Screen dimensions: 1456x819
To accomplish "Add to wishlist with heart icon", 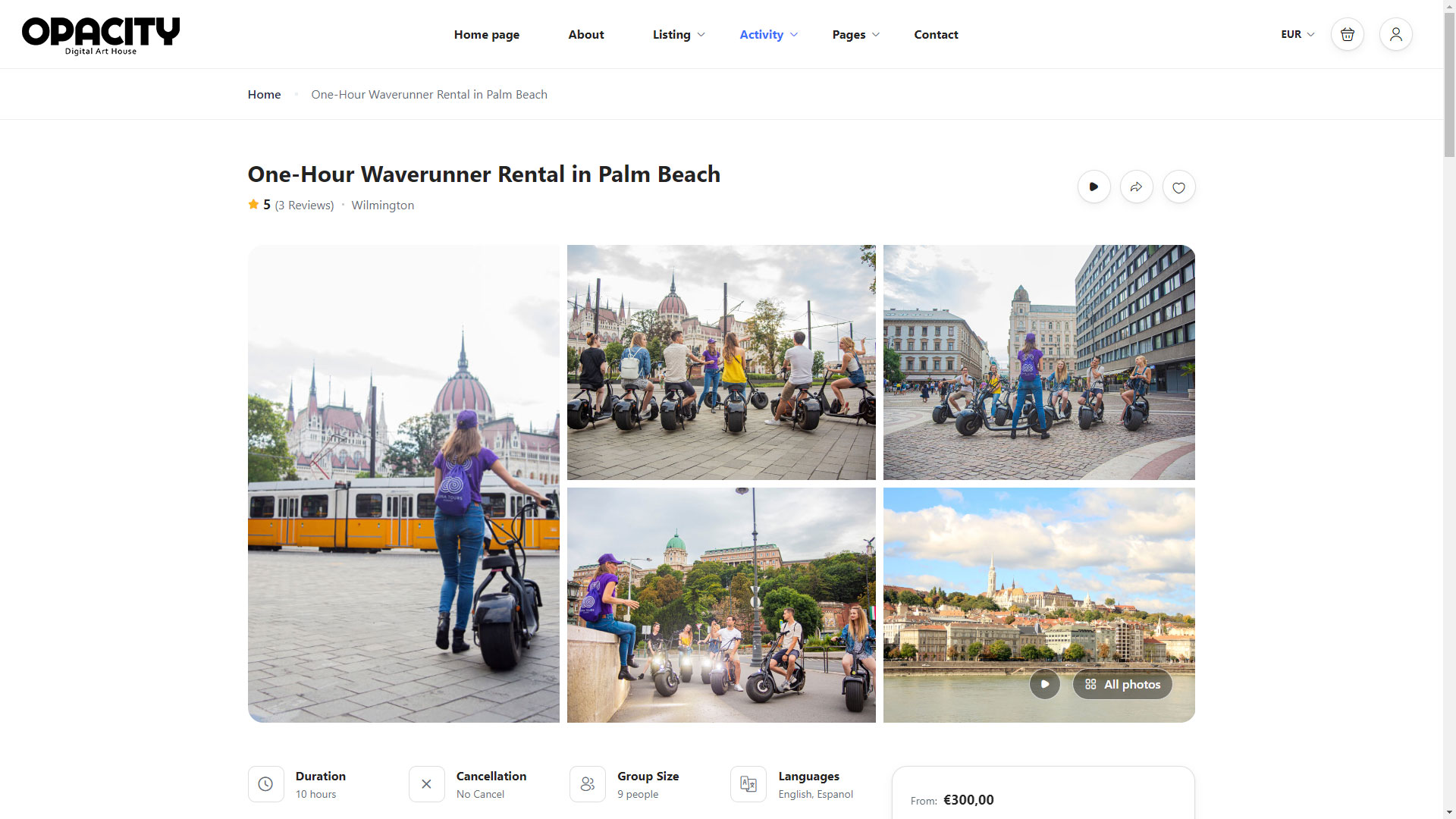I will click(x=1178, y=187).
